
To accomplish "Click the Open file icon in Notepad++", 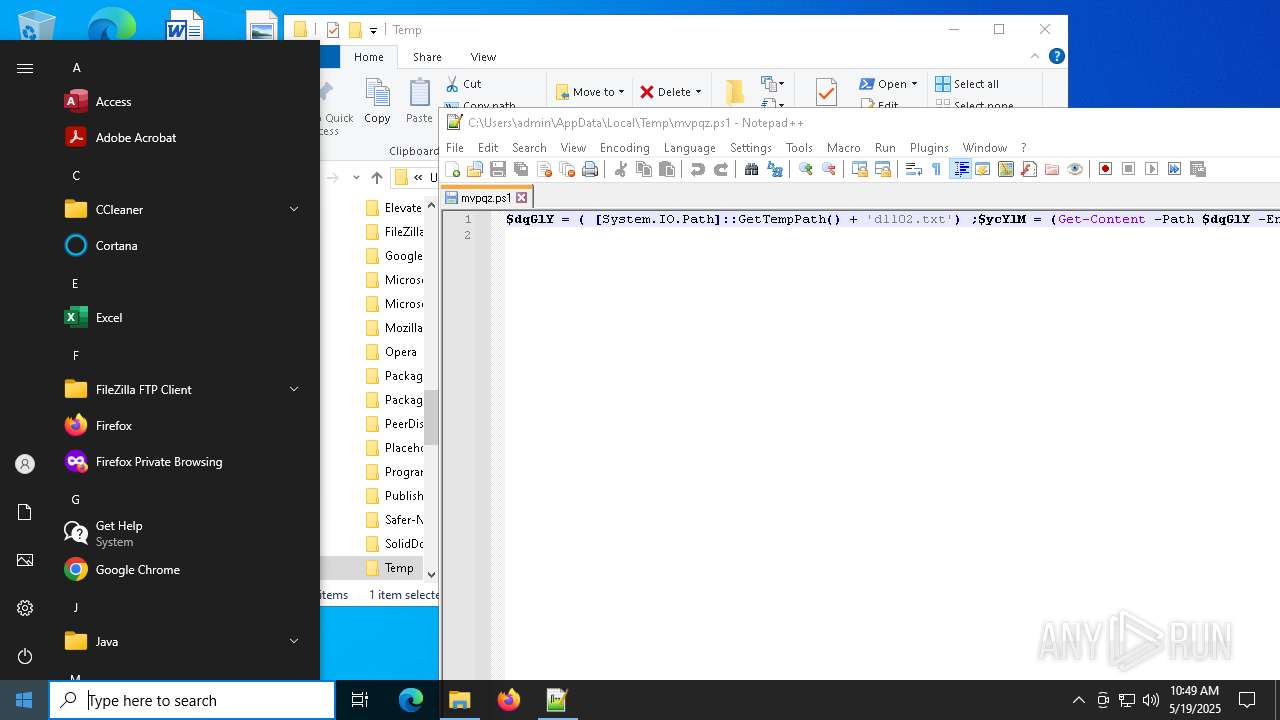I will coord(475,169).
